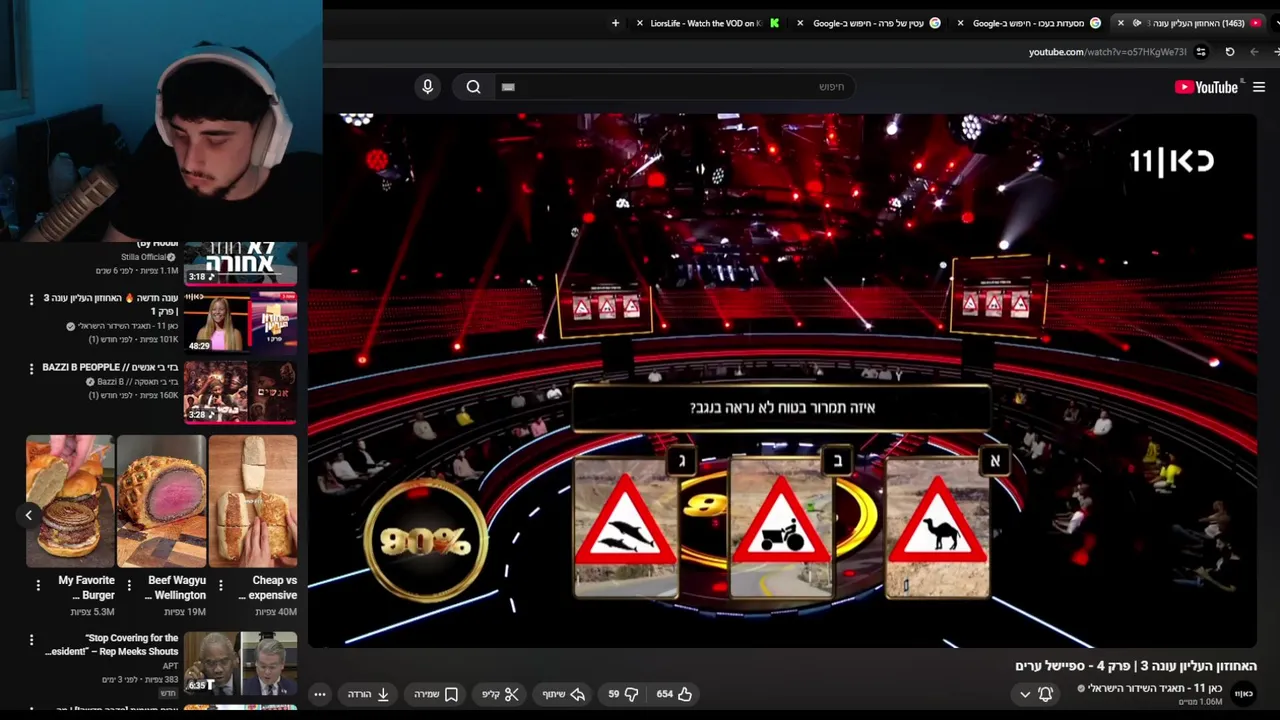This screenshot has width=1280, height=720.
Task: Open the Beef Wagyu Wellington short
Action: tap(161, 501)
